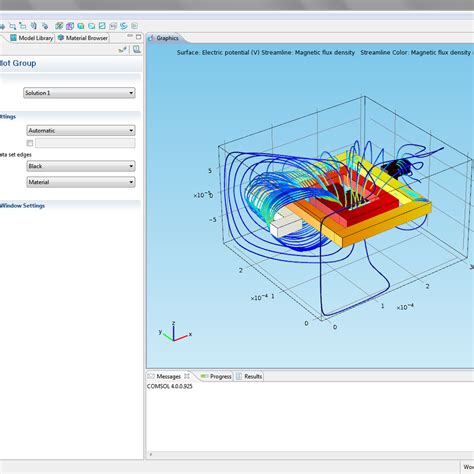474x474 pixels.
Task: Click the 'lot Group' panel heading
Action: 18,63
